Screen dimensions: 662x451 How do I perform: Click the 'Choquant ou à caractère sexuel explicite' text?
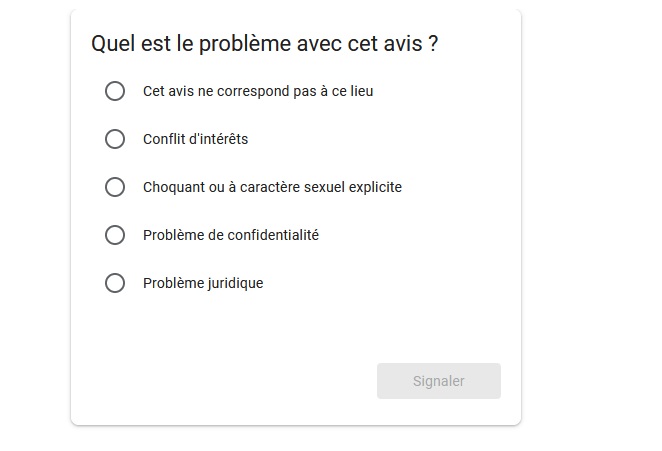[272, 187]
